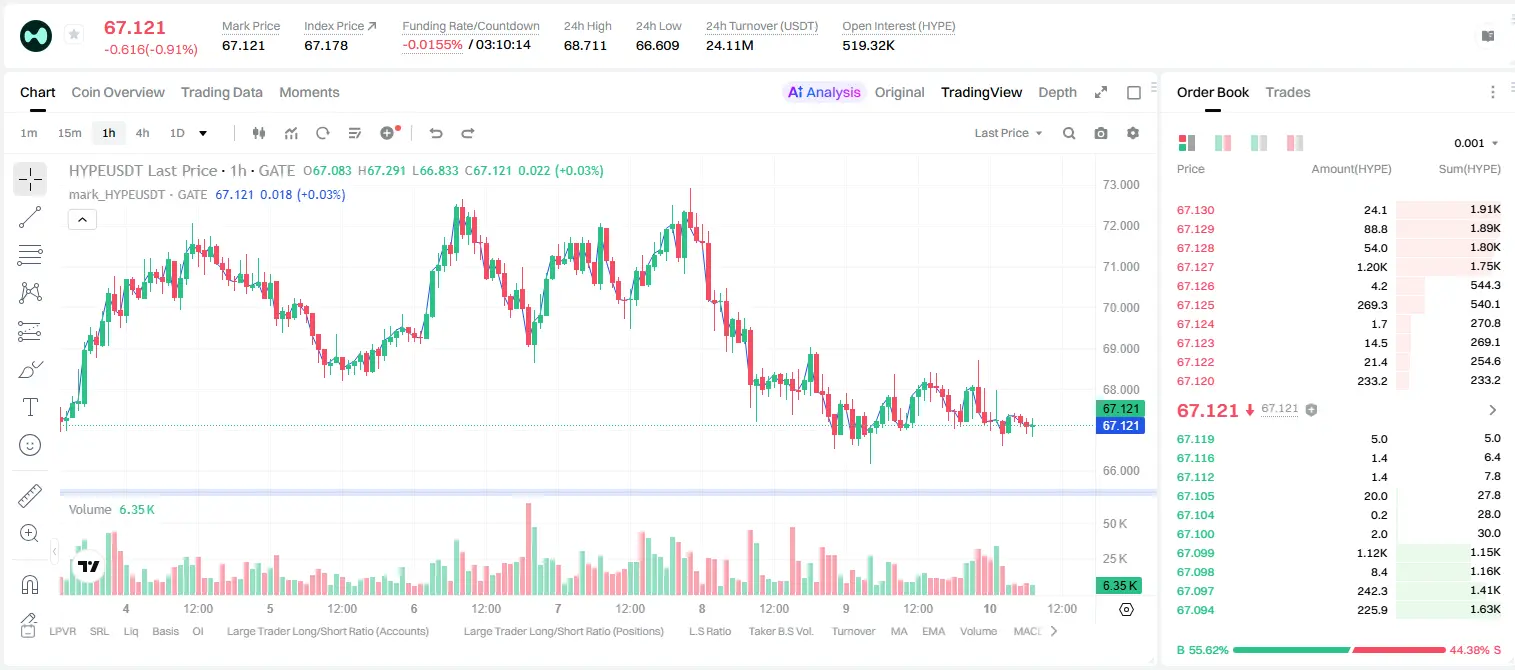
Task: Expand the Last Price dropdown
Action: coord(1008,133)
